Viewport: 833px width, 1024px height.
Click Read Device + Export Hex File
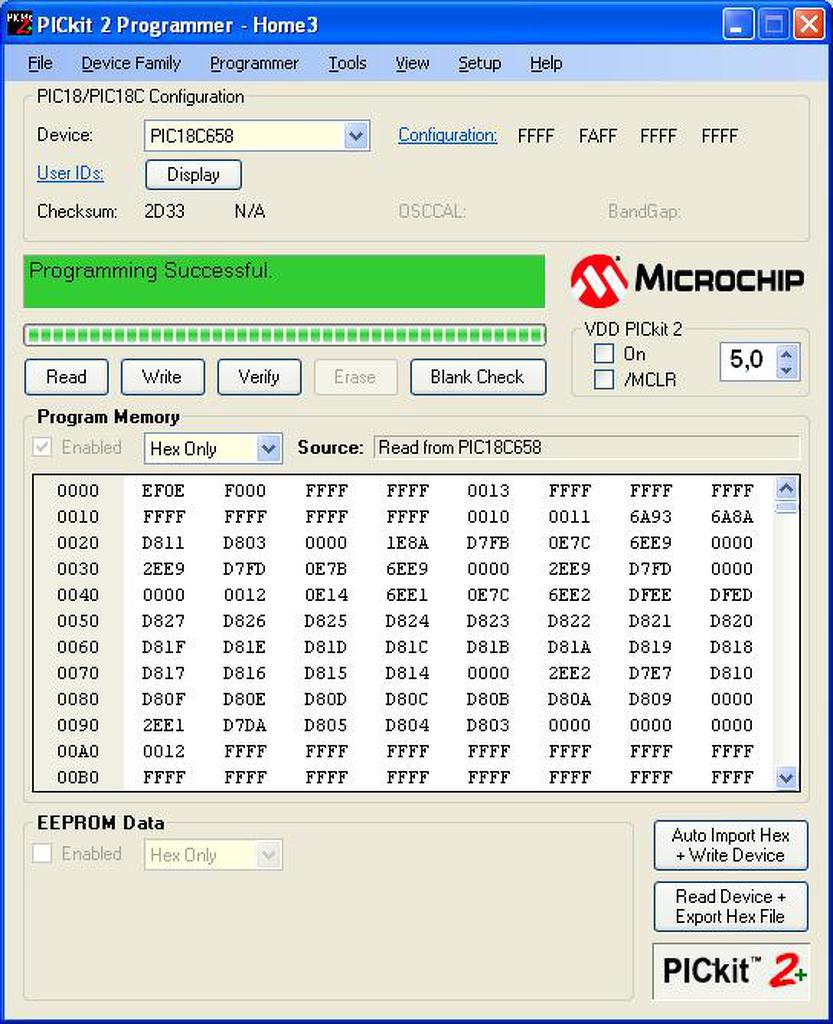pos(731,906)
